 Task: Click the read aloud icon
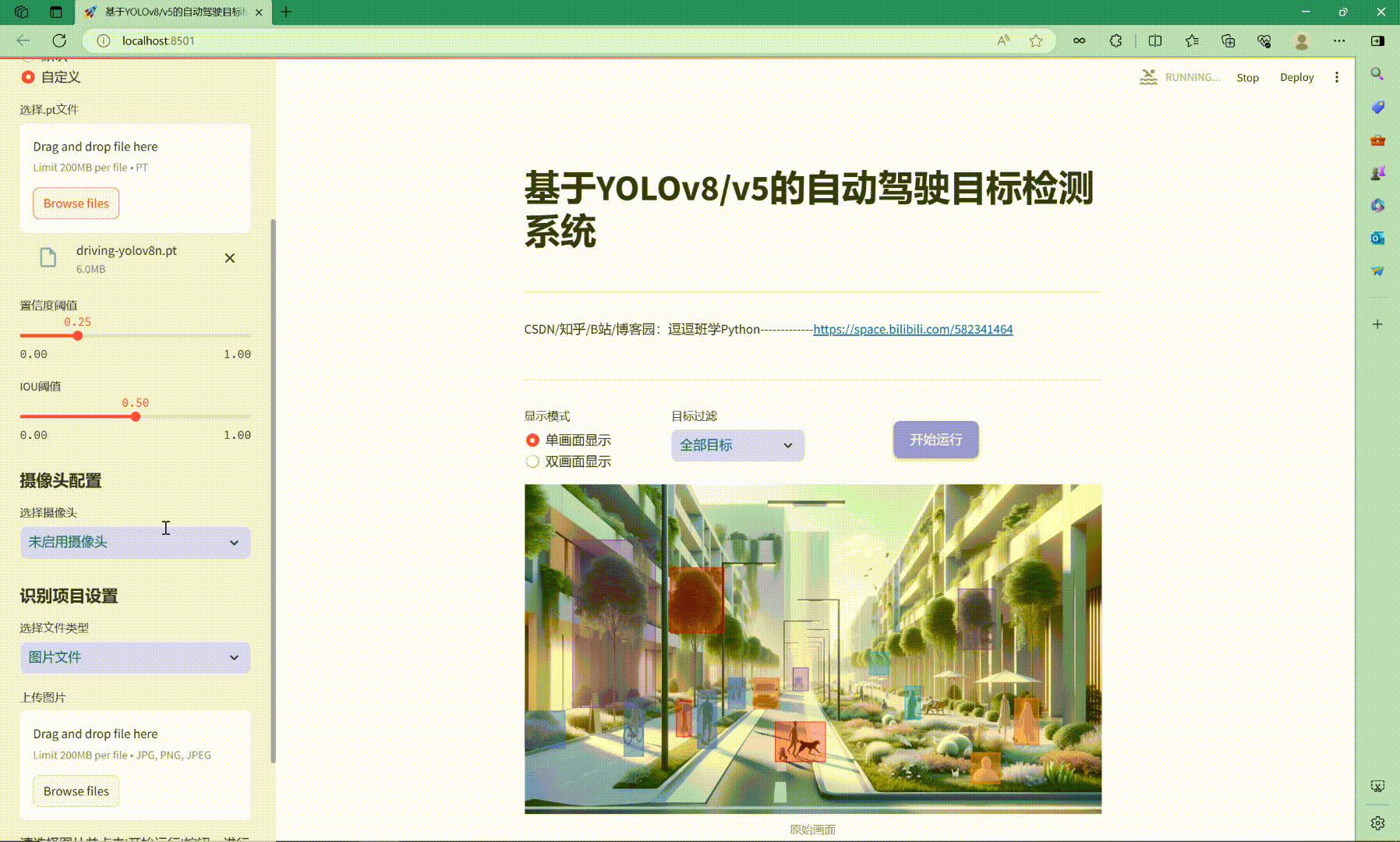pyautogui.click(x=1003, y=41)
